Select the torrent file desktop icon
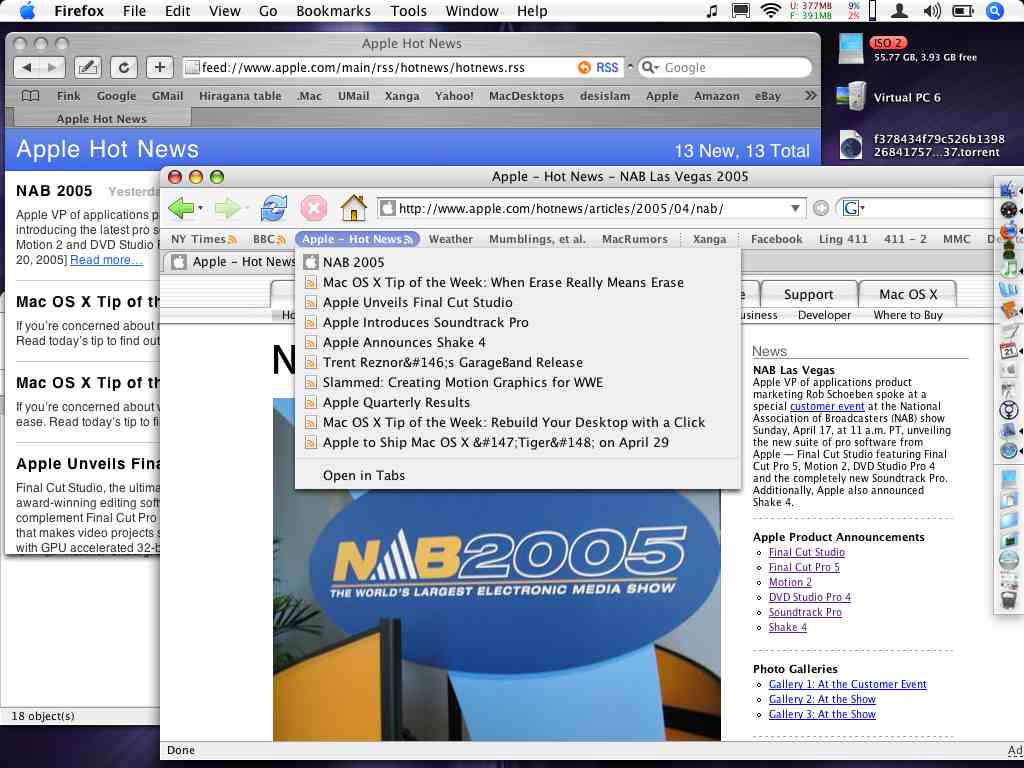Screen dimensions: 1024x768 (x=851, y=144)
